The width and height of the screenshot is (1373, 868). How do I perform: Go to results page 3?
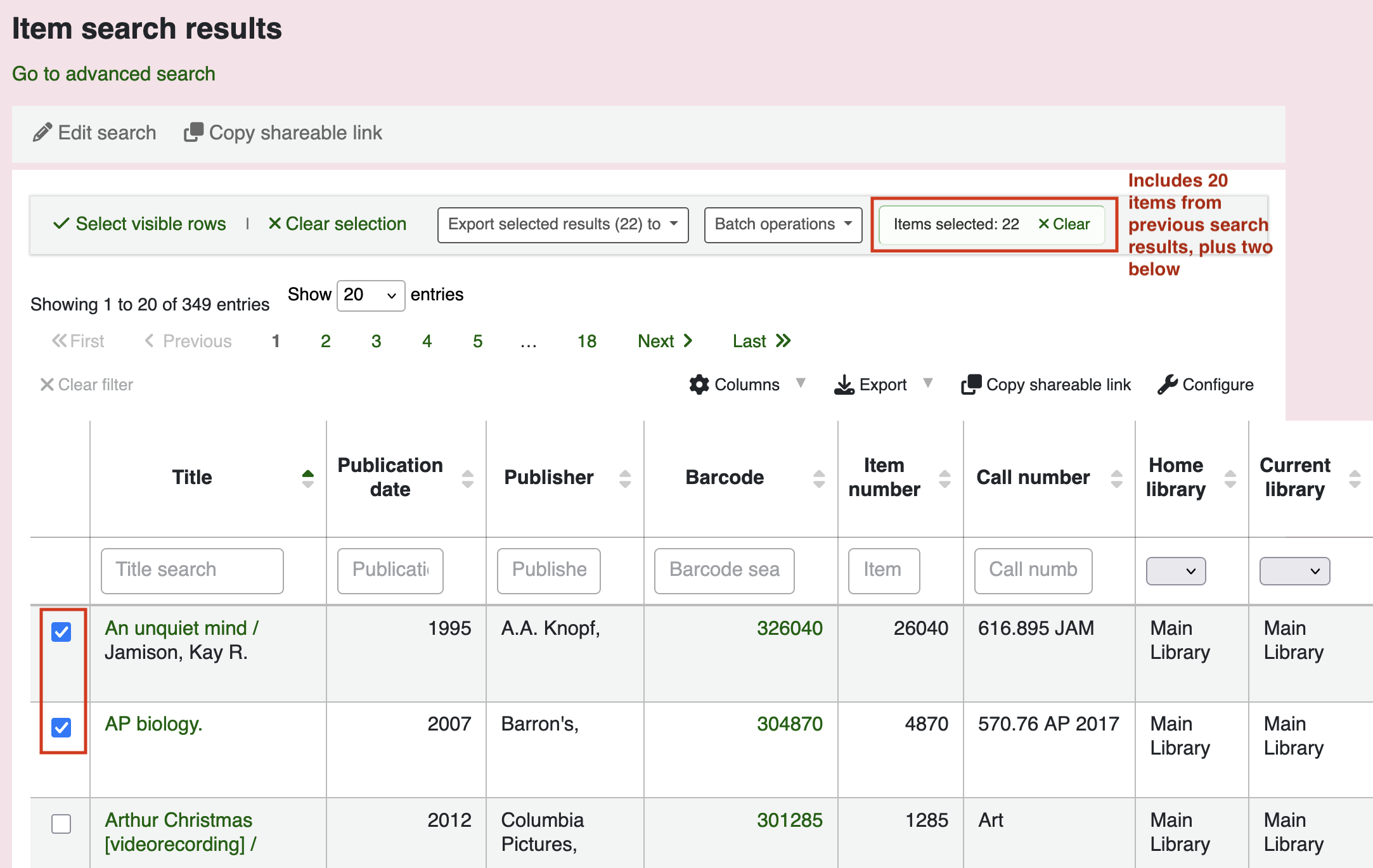coord(376,341)
